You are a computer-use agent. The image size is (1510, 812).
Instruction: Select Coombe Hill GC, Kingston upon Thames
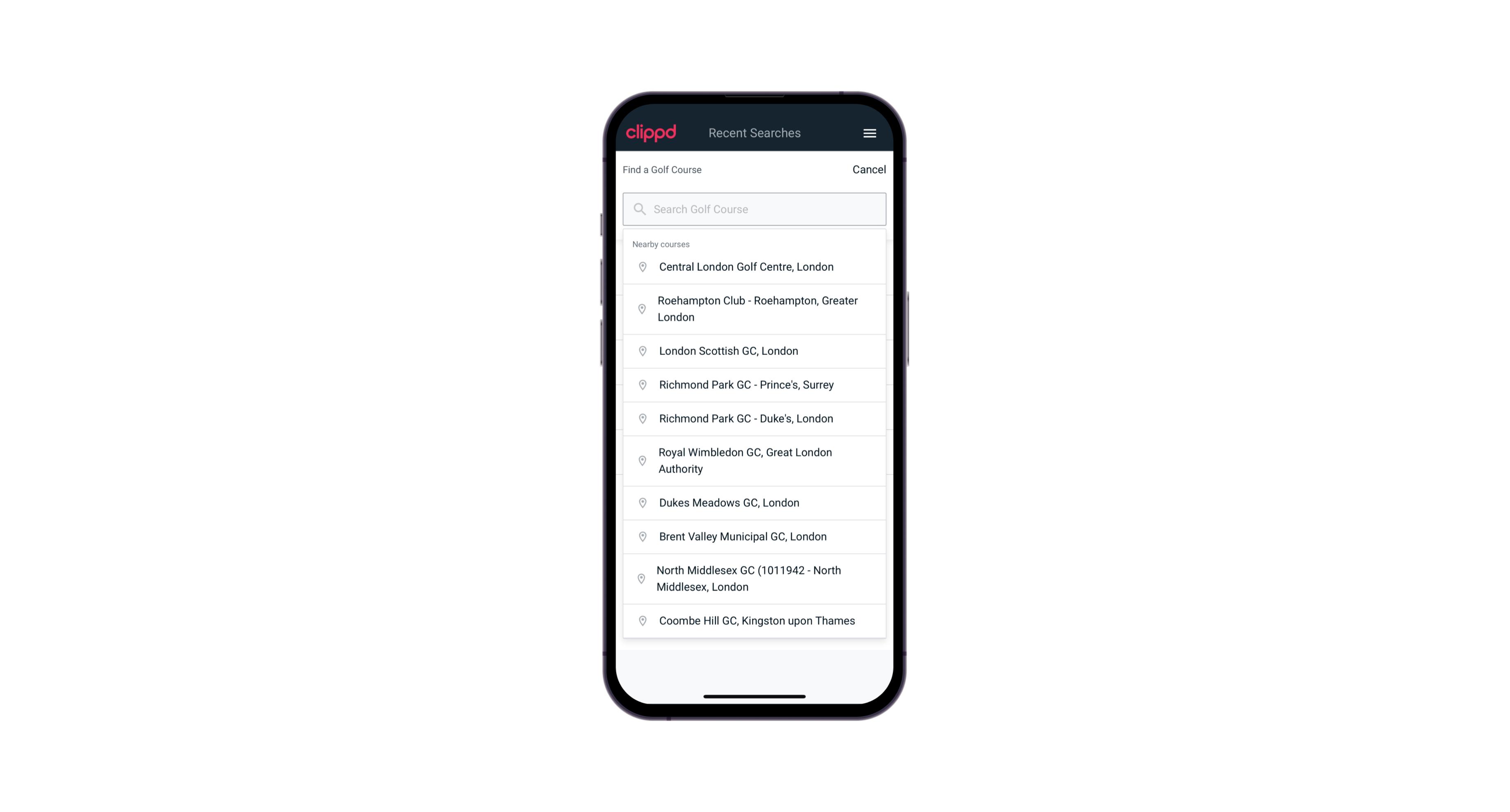(x=755, y=621)
